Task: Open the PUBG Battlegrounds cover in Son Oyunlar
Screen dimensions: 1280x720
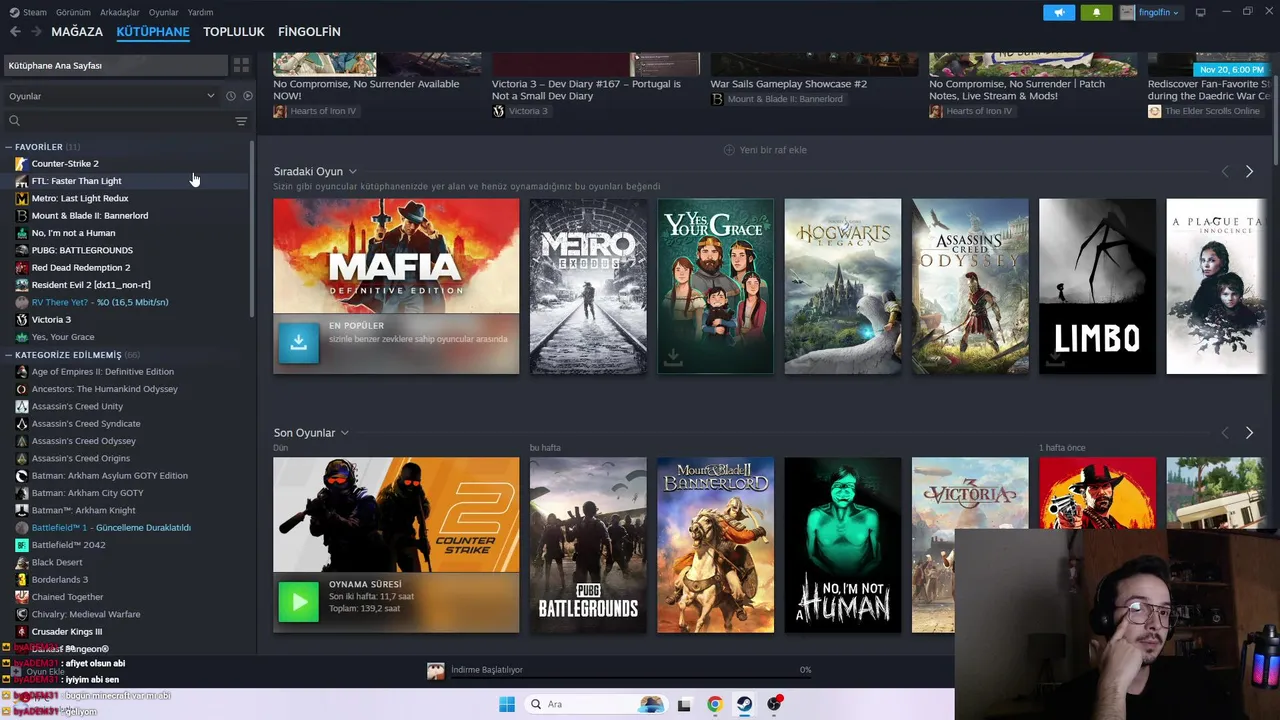Action: pyautogui.click(x=588, y=545)
